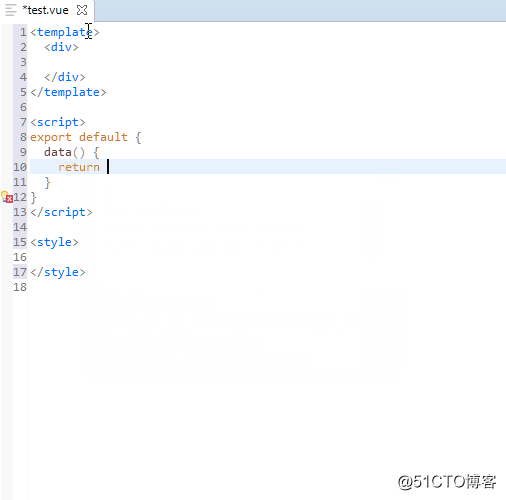506x500 pixels.
Task: Click line number 1 in the gutter
Action: [23, 32]
